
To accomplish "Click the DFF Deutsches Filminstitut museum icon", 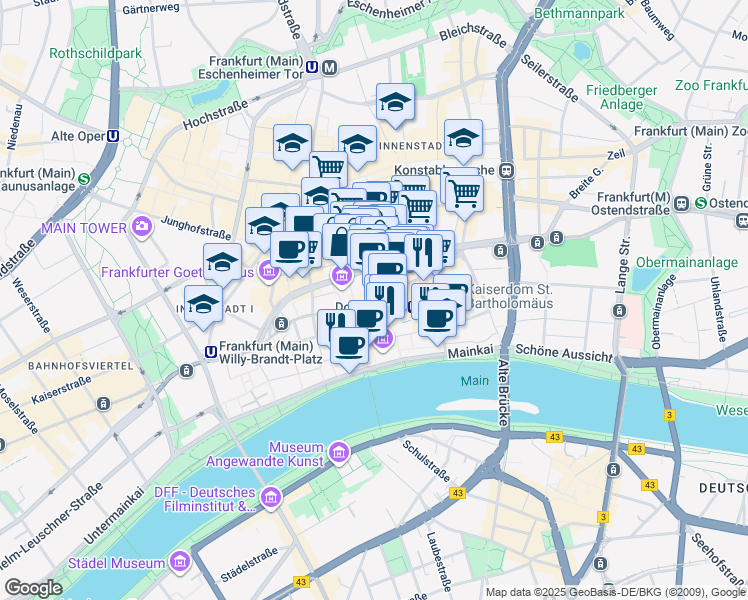I will coord(271,498).
